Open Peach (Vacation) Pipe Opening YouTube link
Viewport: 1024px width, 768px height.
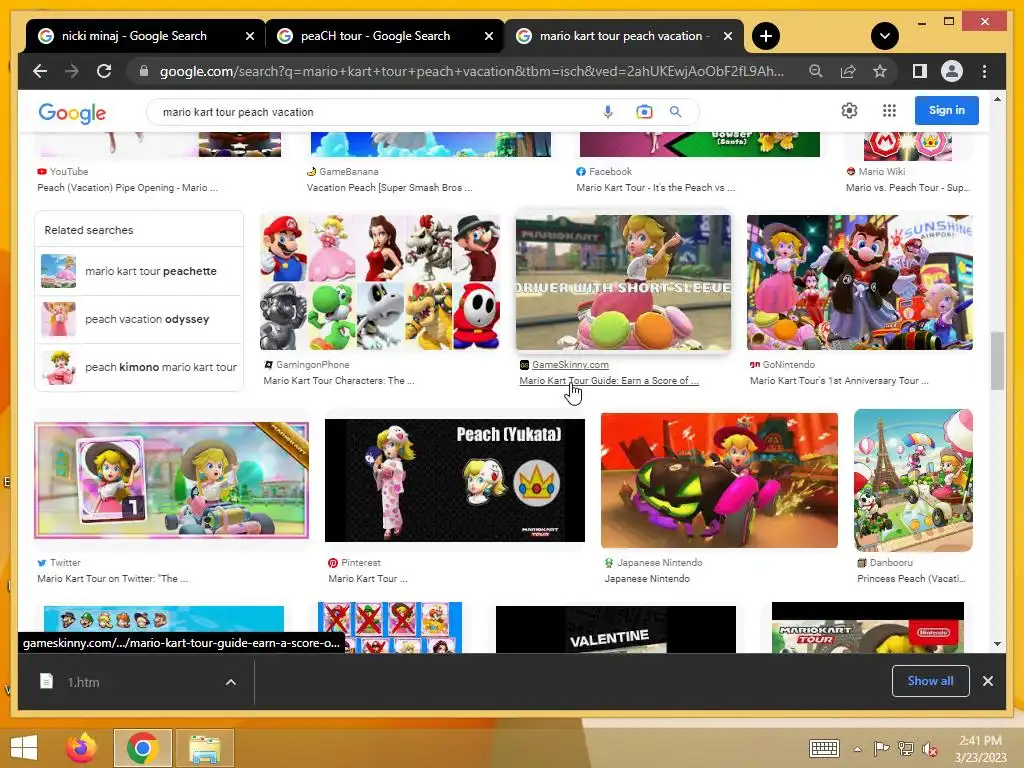[x=127, y=187]
